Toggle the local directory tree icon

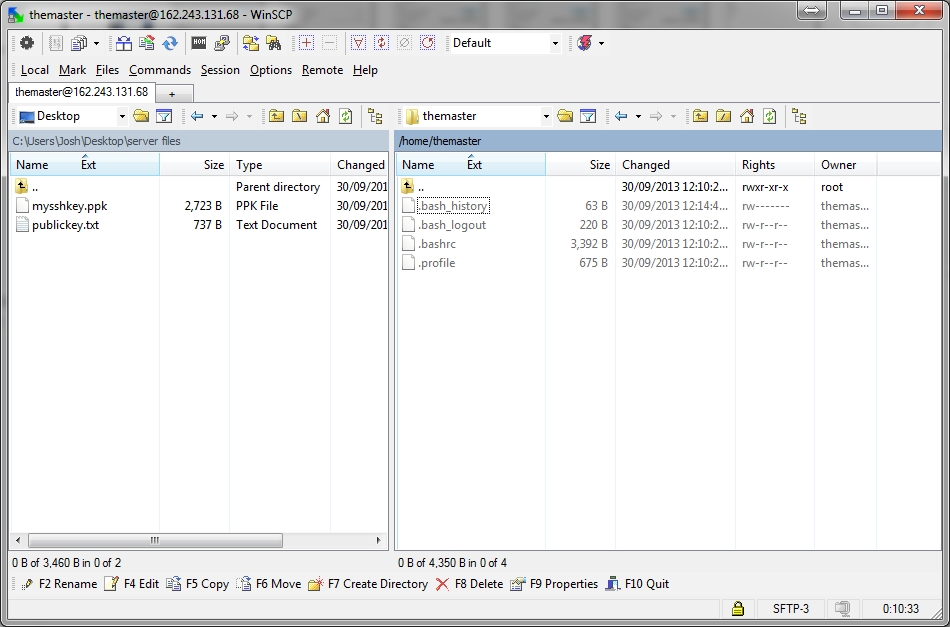coord(375,116)
